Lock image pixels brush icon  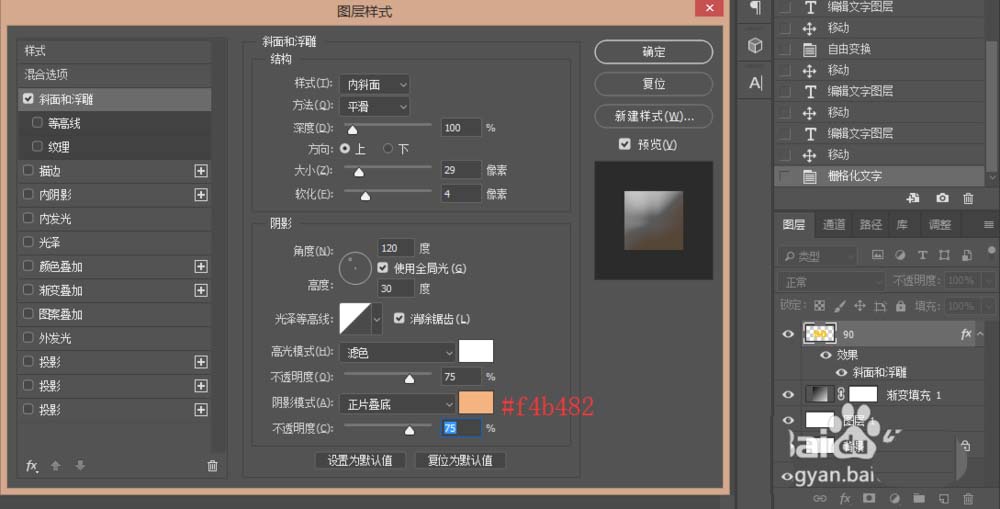(x=840, y=306)
